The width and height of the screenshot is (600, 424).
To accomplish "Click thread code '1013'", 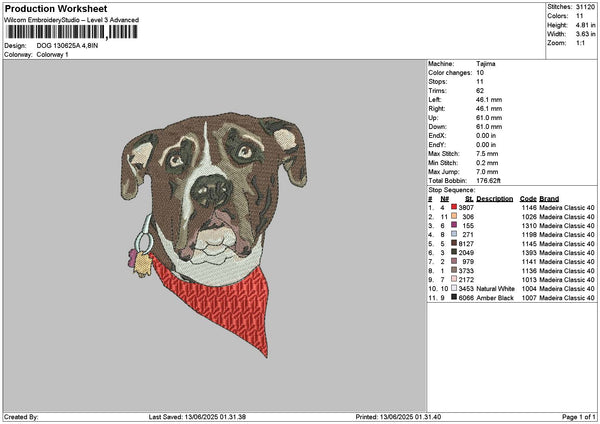I will tap(529, 280).
